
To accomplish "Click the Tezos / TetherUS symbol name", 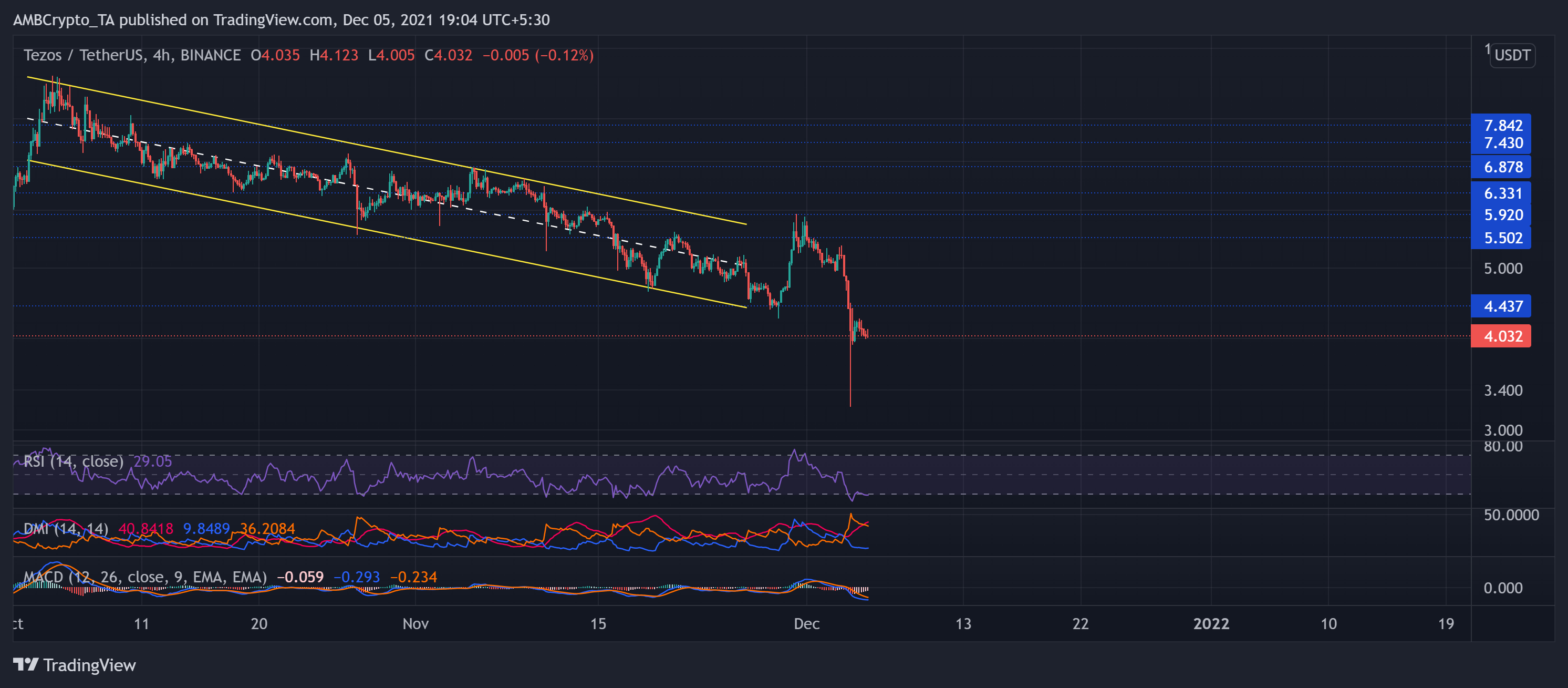I will (83, 55).
